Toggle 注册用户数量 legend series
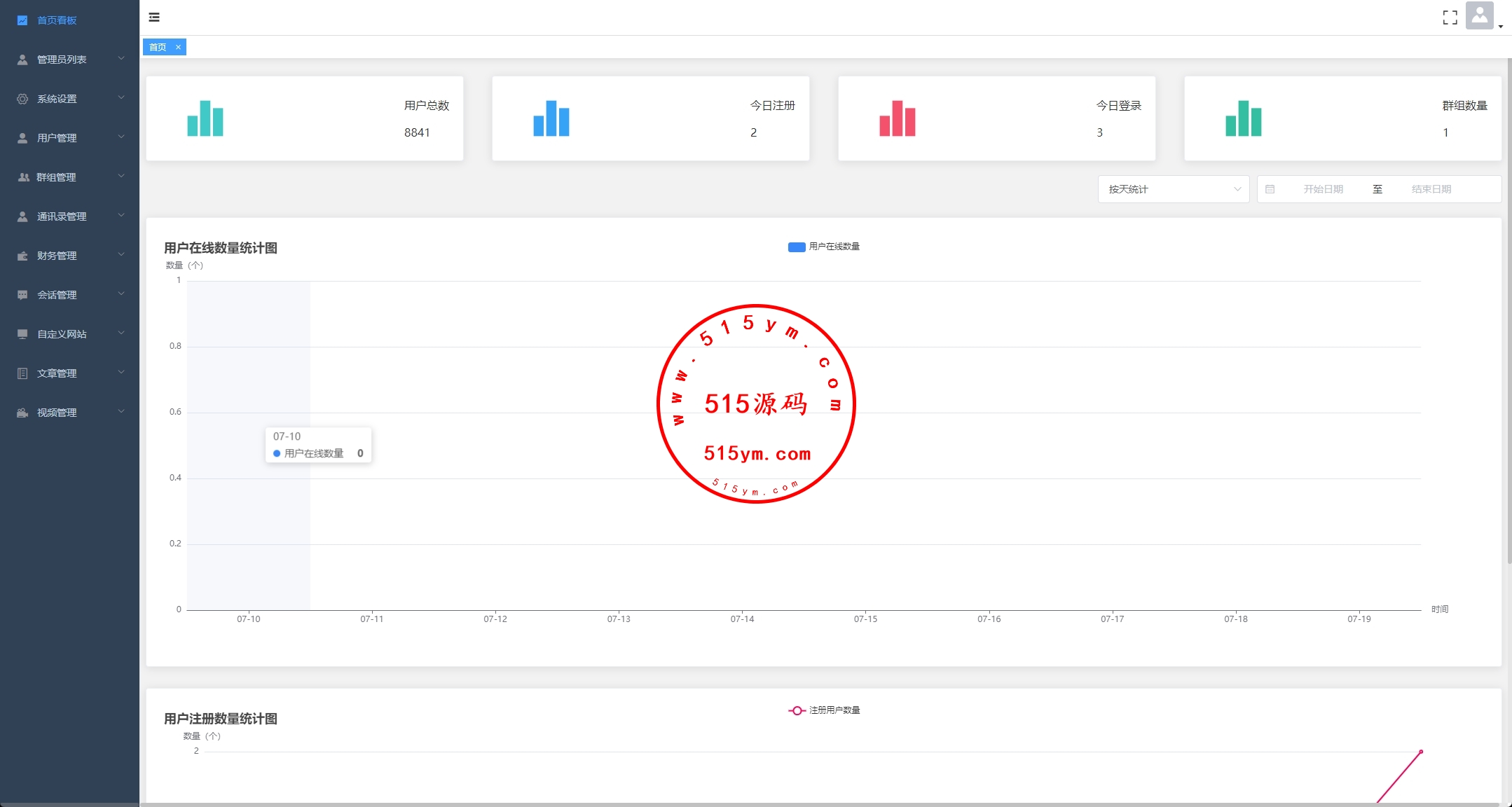The image size is (1512, 807). [823, 710]
